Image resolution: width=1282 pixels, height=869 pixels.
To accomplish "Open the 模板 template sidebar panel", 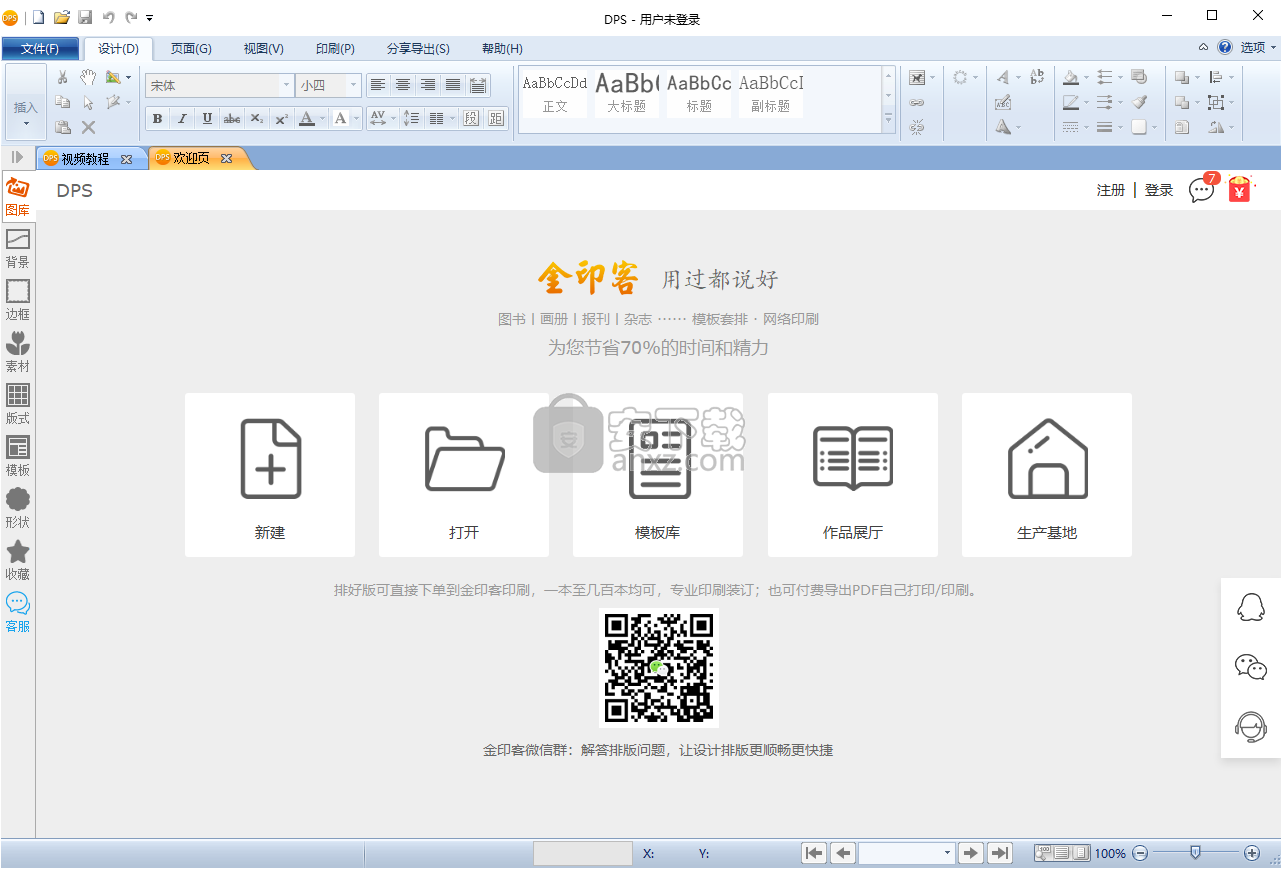I will coord(18,457).
